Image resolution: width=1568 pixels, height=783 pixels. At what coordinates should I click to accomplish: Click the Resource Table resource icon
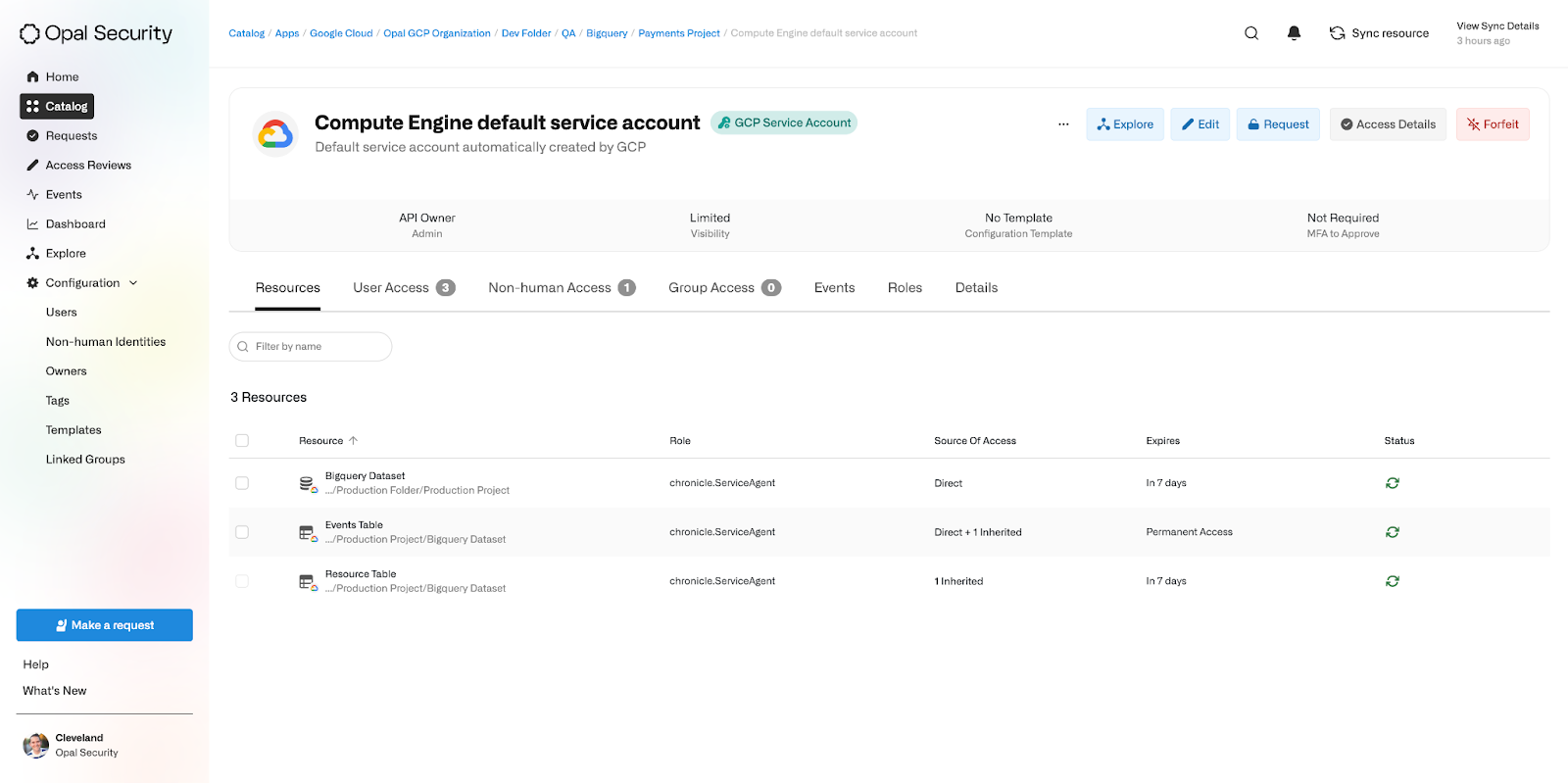pos(308,582)
